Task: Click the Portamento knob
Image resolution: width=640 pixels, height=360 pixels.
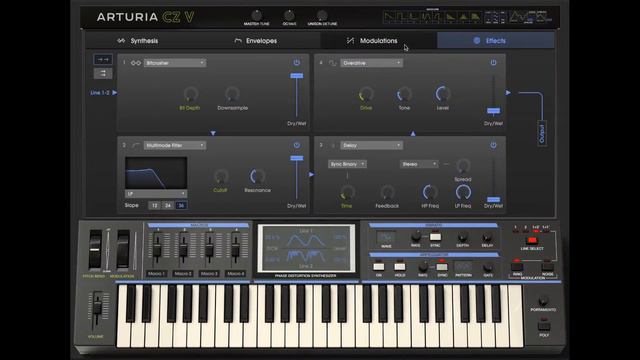Action: point(543,301)
